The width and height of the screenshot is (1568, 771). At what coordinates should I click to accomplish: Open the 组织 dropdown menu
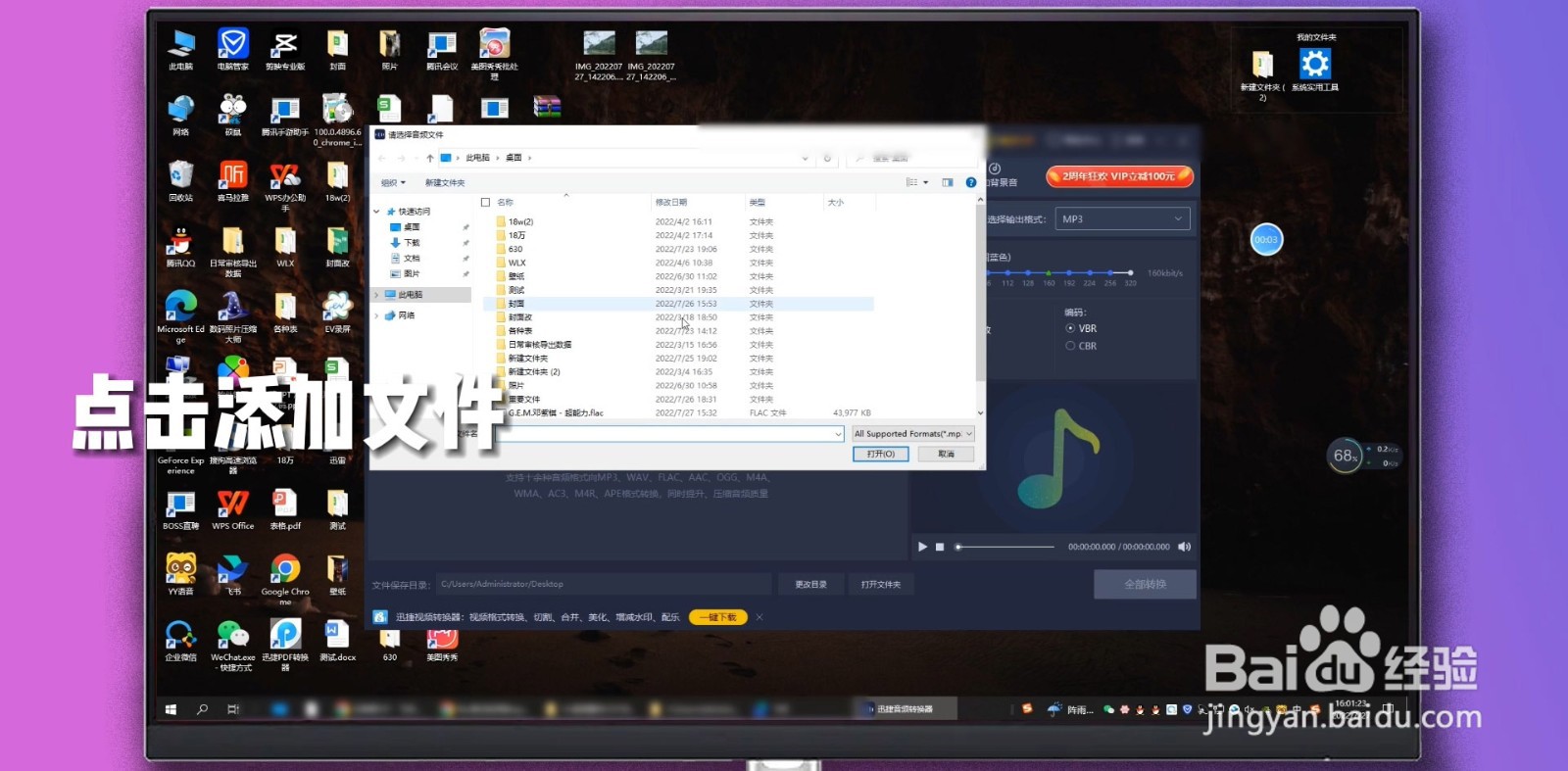(393, 183)
